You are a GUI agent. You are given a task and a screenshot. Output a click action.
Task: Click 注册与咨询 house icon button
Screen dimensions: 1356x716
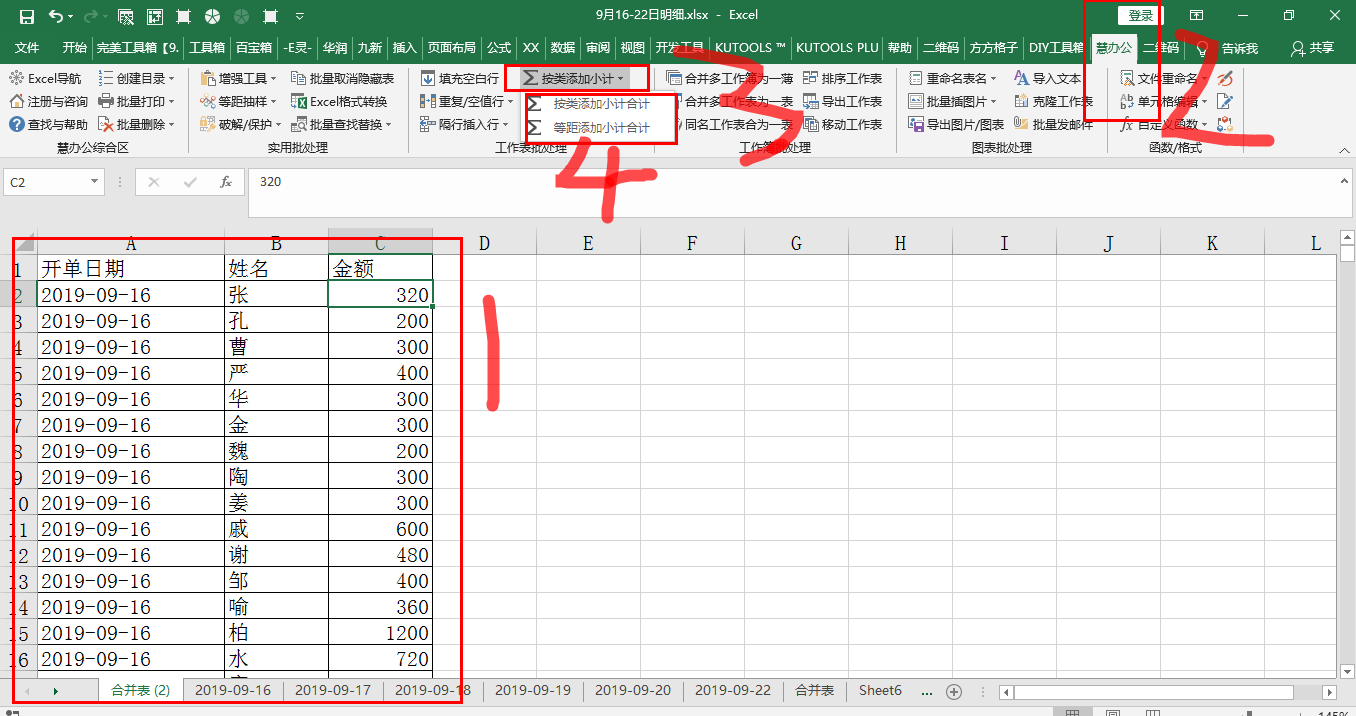[x=49, y=101]
